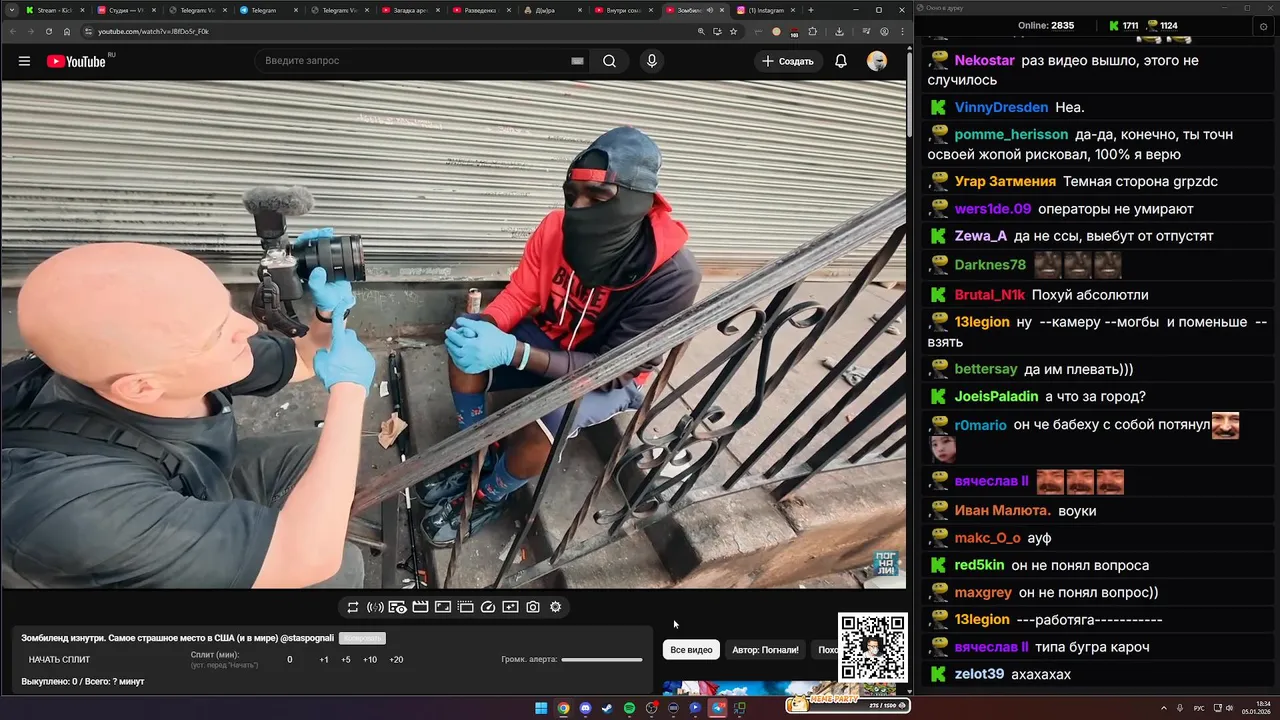Go to YouTube home via logo
Screen dimensions: 1280x720
click(x=76, y=61)
